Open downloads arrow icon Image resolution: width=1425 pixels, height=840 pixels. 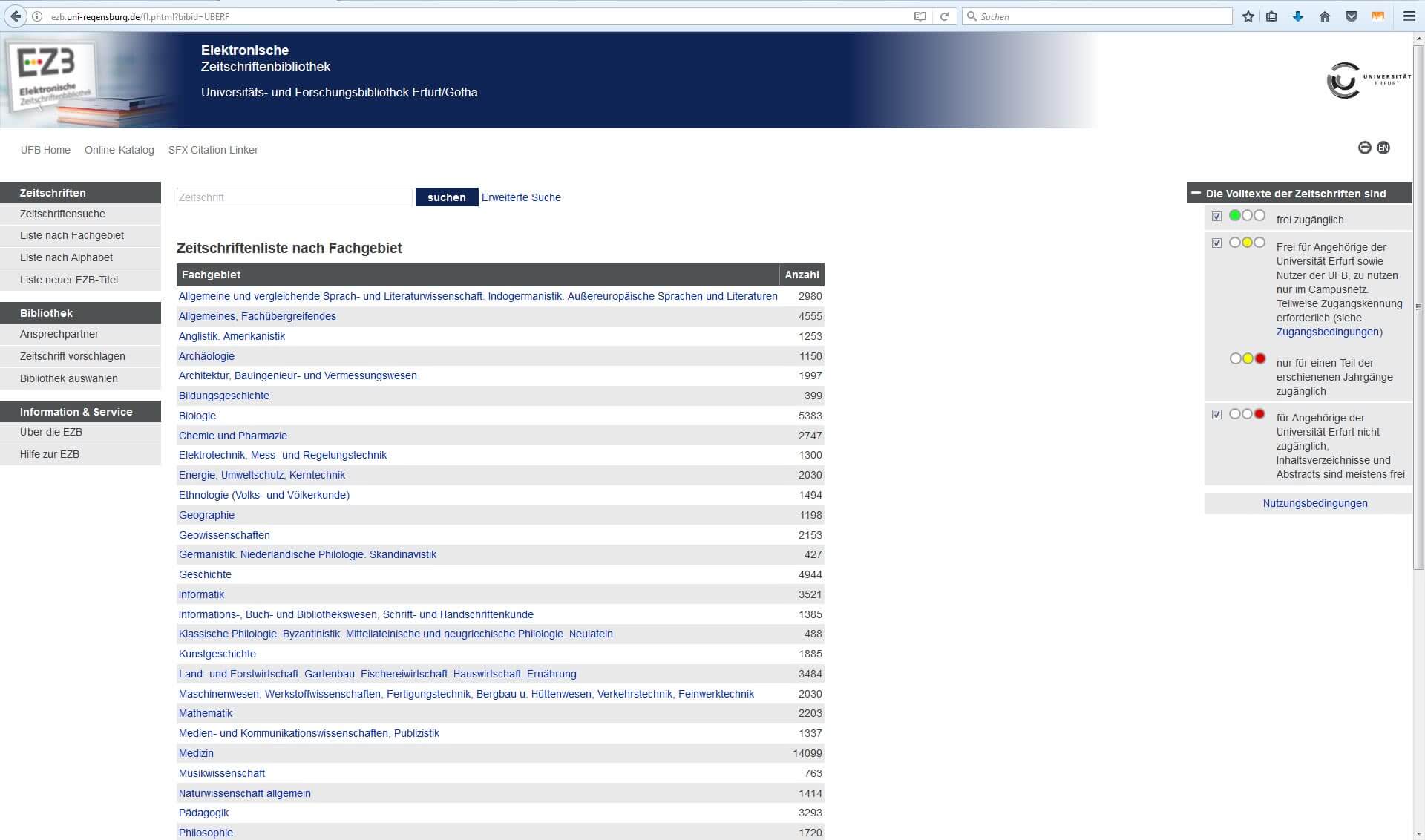[1298, 16]
